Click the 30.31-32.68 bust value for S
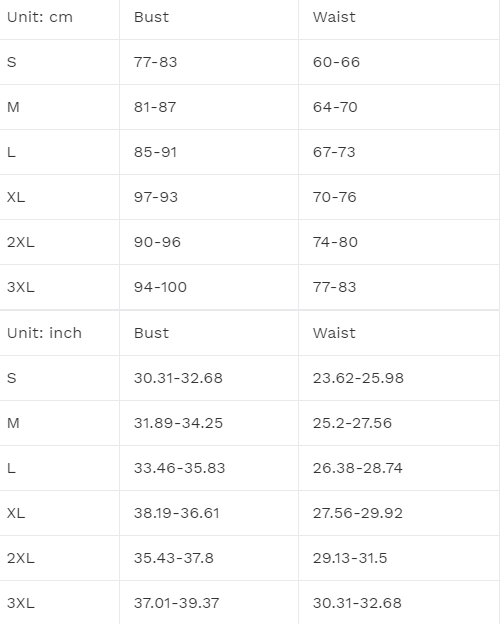The image size is (501, 624). click(178, 378)
